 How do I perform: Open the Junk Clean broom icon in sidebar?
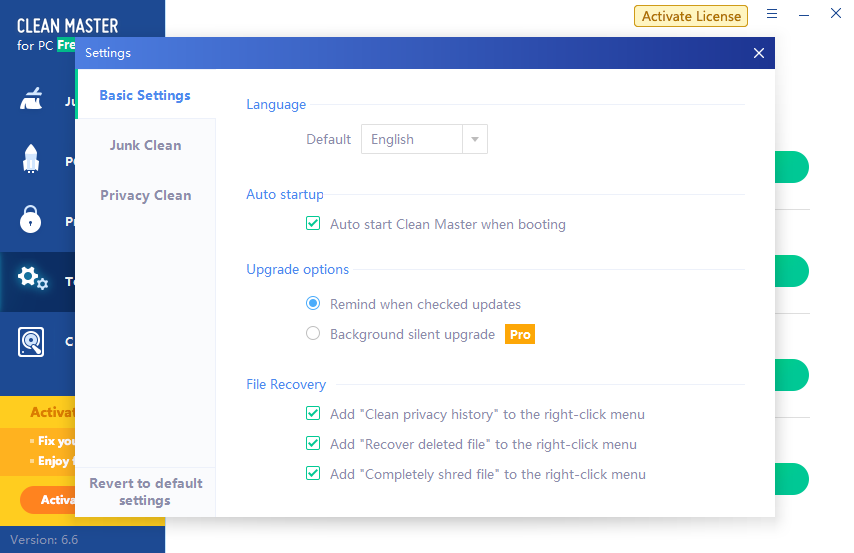(x=31, y=99)
